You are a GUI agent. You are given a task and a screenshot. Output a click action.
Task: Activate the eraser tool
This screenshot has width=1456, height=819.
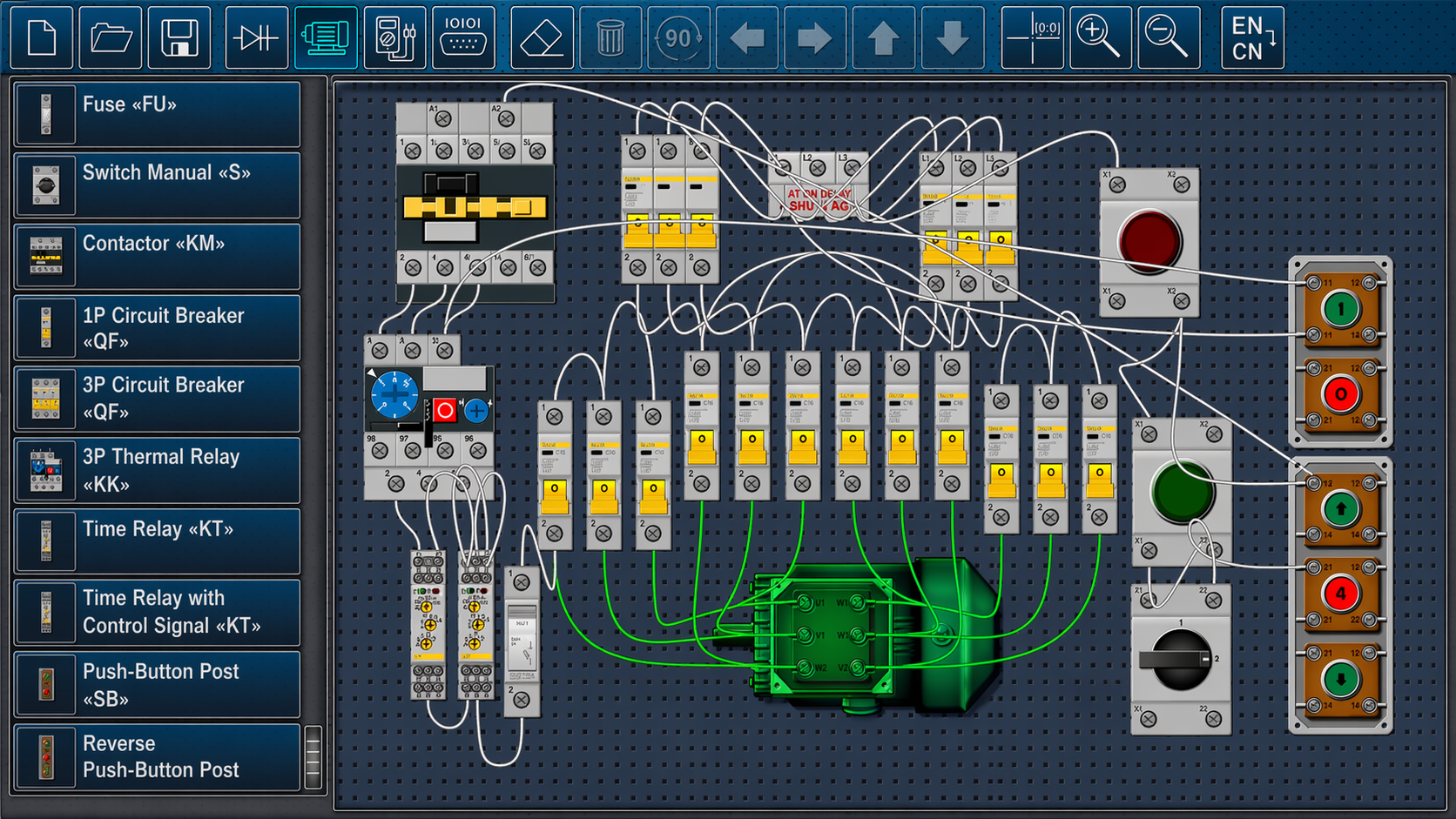pos(540,37)
